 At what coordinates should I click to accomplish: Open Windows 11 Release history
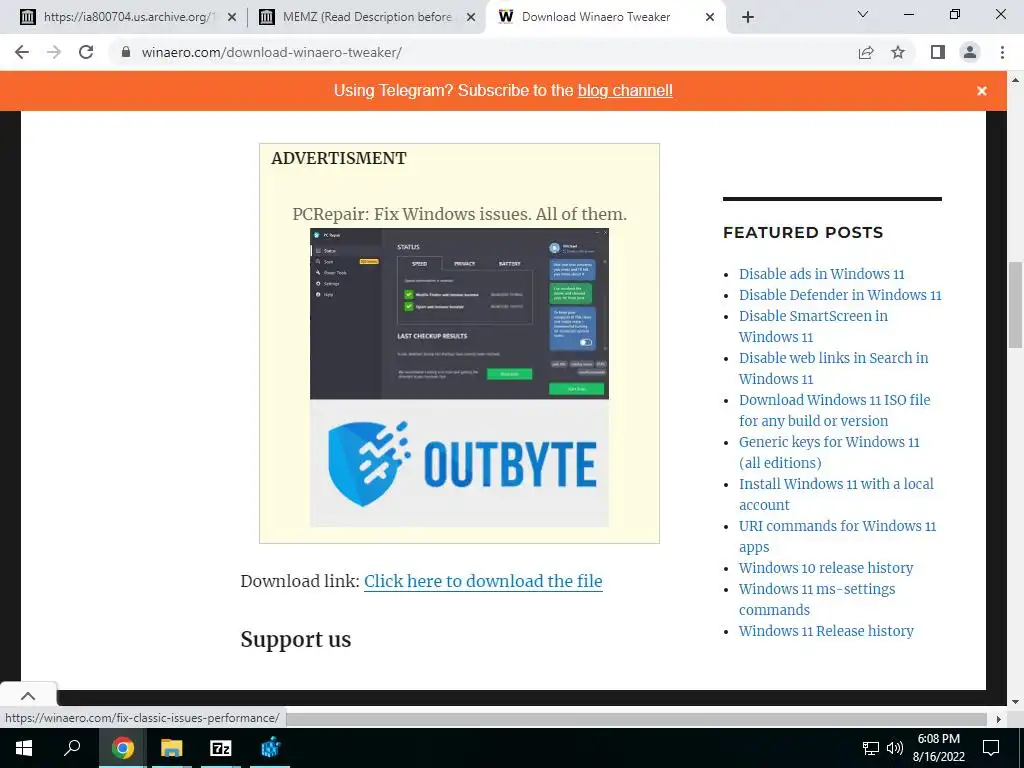point(826,631)
